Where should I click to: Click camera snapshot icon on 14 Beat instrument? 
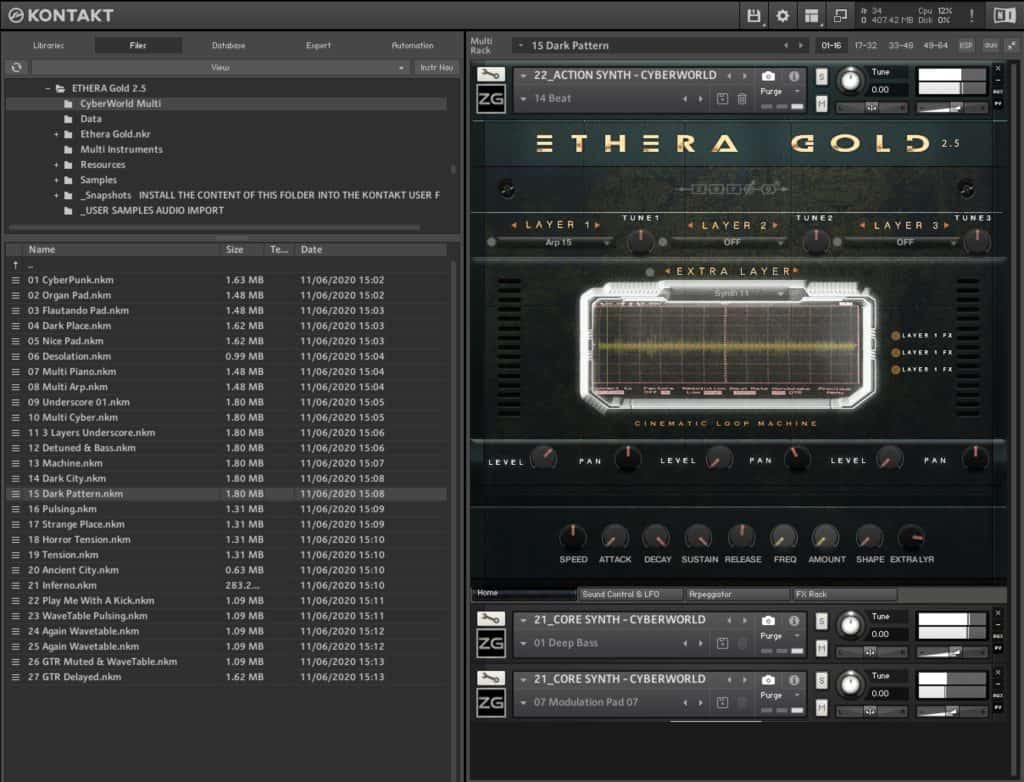pyautogui.click(x=769, y=76)
